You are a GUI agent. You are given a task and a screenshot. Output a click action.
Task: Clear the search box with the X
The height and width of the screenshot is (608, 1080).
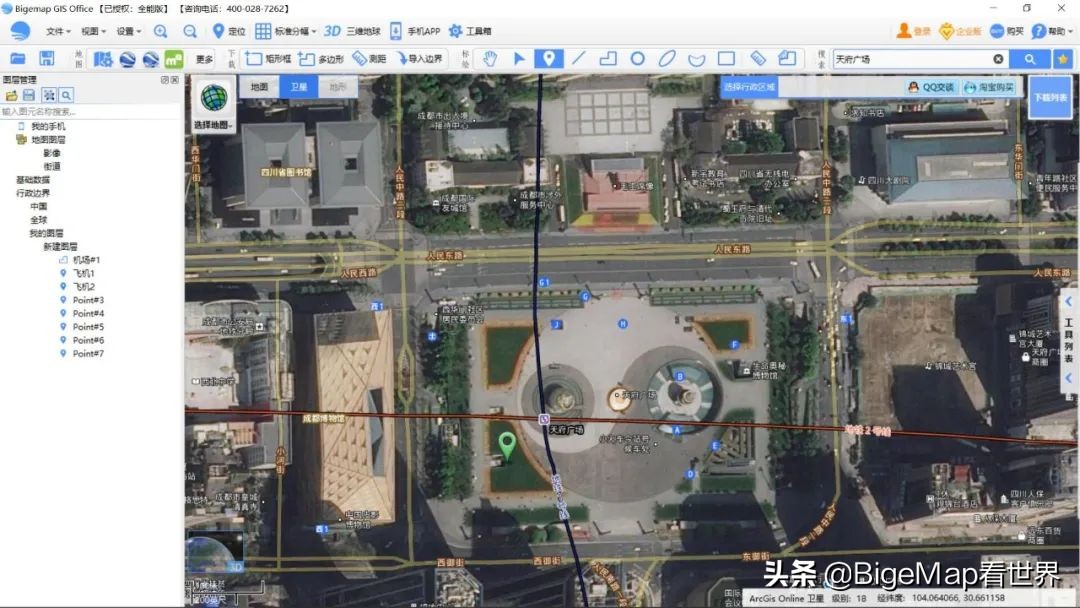pyautogui.click(x=998, y=59)
